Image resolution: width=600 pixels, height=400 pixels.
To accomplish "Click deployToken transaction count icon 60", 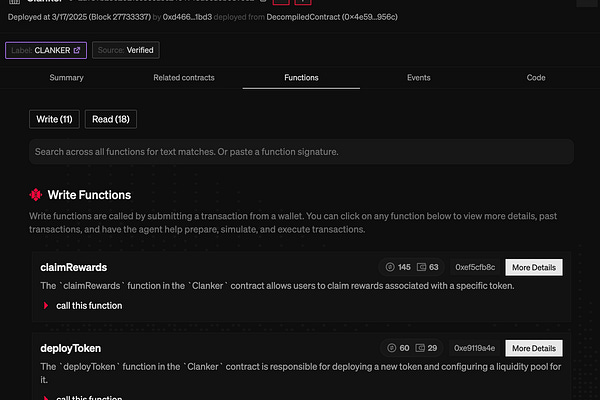I will coord(391,348).
